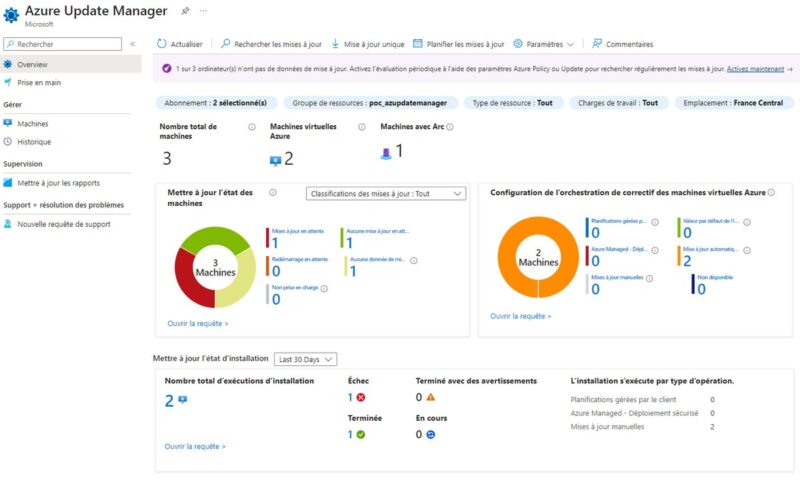Click the Emplacement France Central filter
This screenshot has width=800, height=480.
(x=733, y=103)
